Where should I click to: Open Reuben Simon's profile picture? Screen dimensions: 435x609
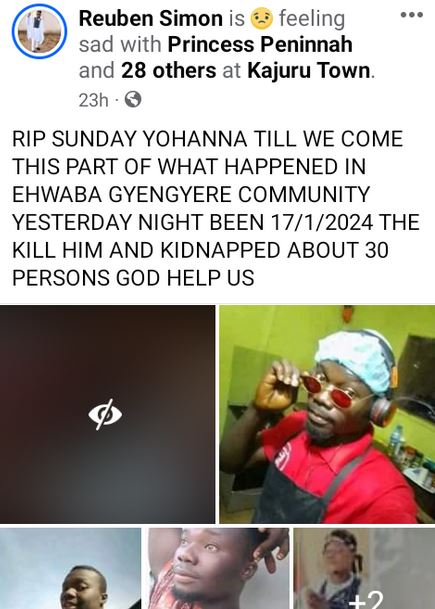coord(39,31)
